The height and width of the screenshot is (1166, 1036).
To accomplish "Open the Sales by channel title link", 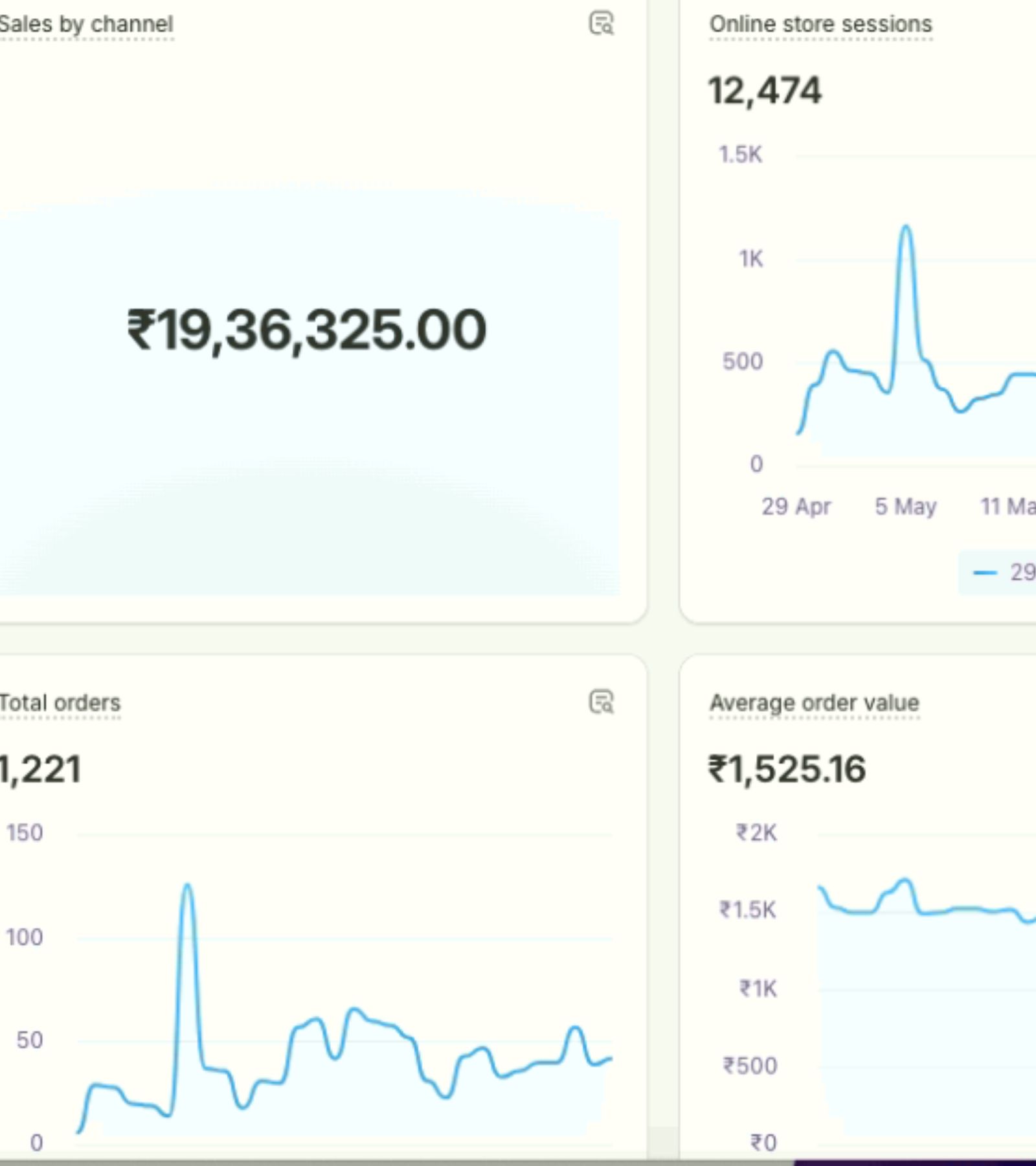I will tap(86, 25).
